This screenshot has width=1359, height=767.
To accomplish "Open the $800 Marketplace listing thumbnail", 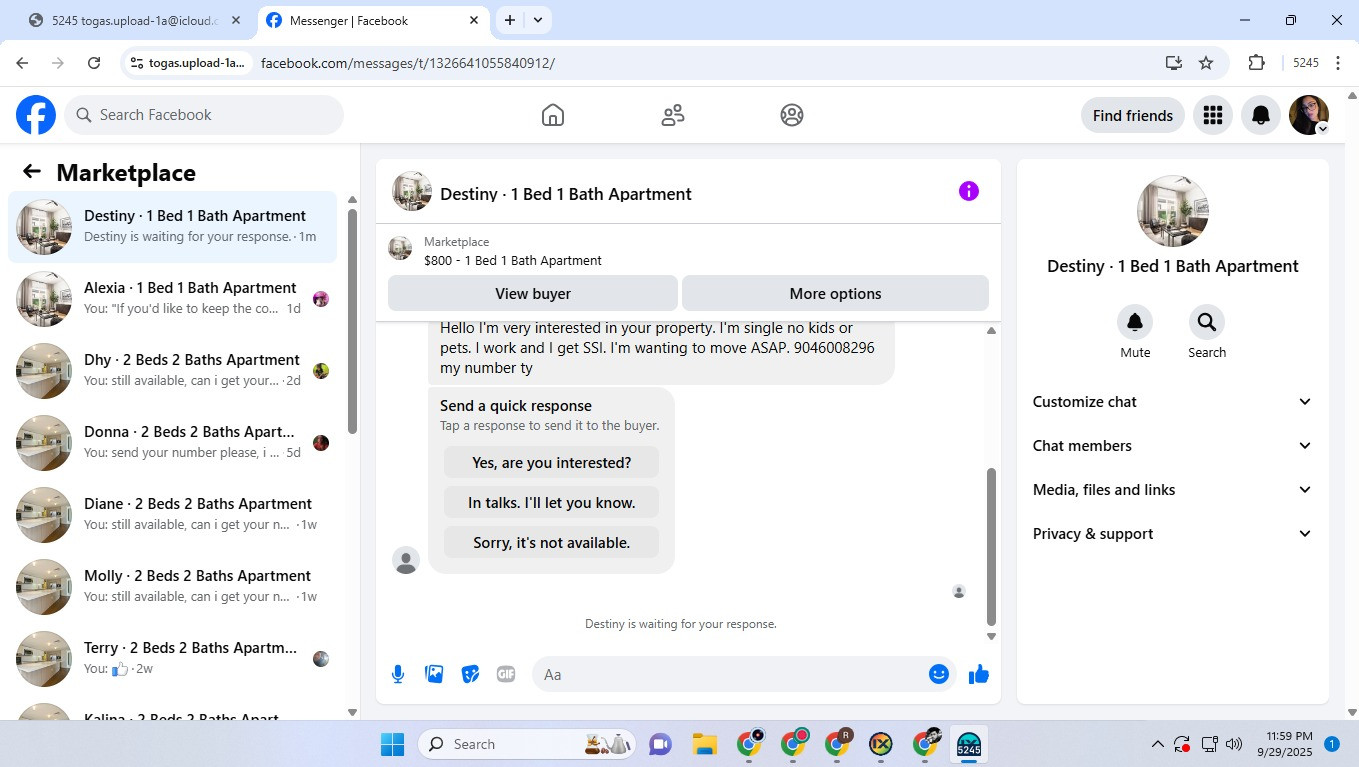I will pyautogui.click(x=400, y=248).
